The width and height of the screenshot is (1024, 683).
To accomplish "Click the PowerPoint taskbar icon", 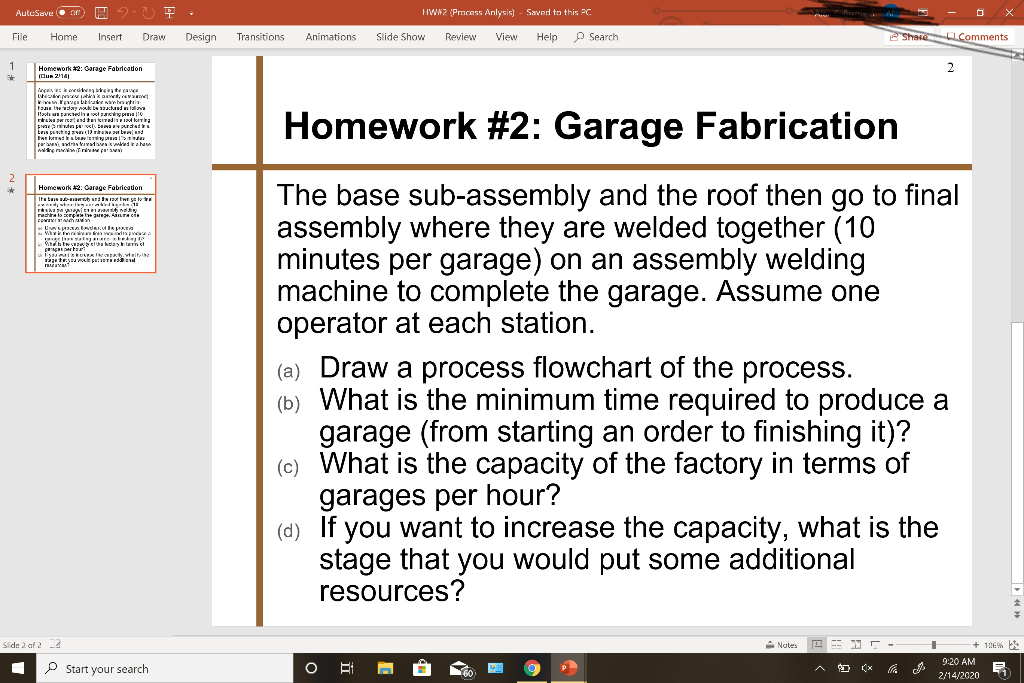I will (x=568, y=668).
